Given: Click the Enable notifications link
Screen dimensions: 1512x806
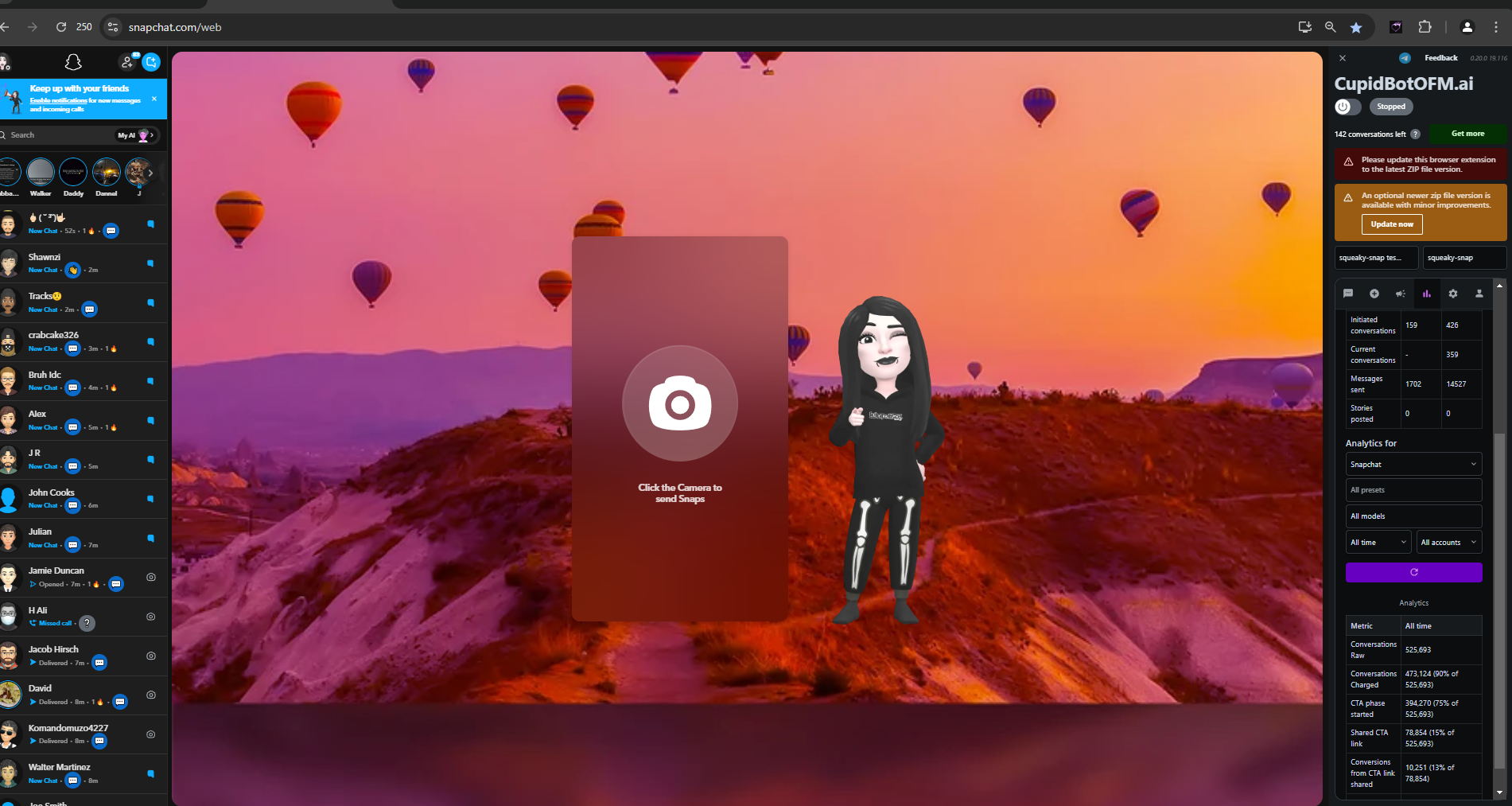Looking at the screenshot, I should [x=58, y=100].
